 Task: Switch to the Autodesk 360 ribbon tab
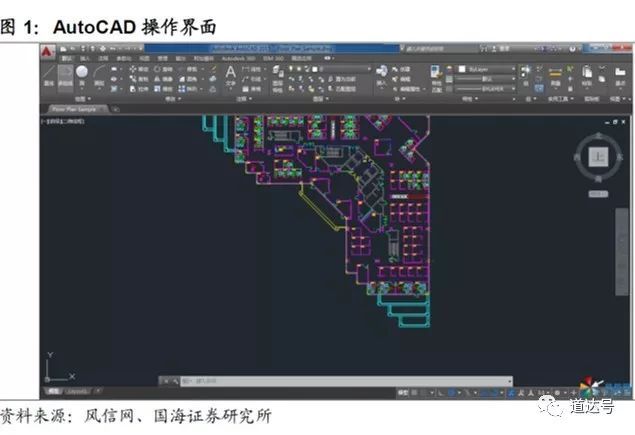click(239, 59)
